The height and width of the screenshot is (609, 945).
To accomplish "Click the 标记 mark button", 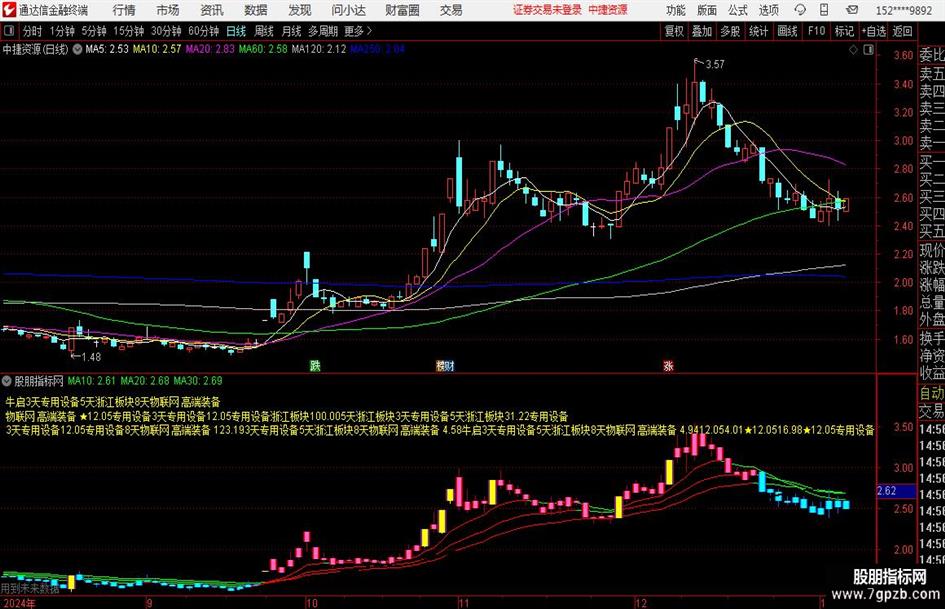I will [x=844, y=31].
